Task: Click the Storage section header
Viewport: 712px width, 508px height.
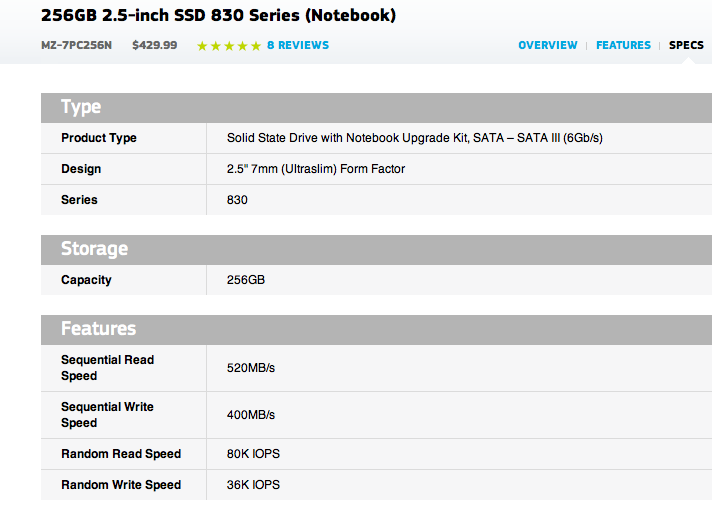Action: coord(376,250)
